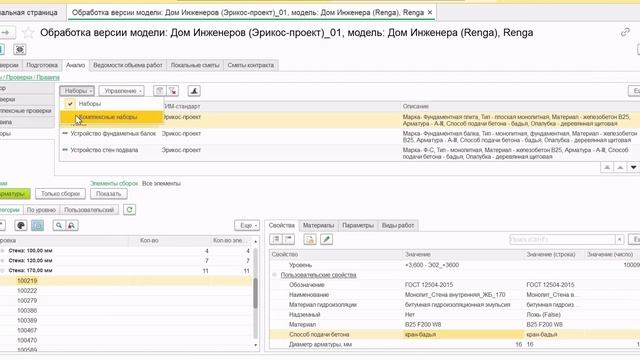The width and height of the screenshot is (640, 360).
Task: Click the second tree icon in properties toolbar
Action: pyautogui.click(x=289, y=240)
